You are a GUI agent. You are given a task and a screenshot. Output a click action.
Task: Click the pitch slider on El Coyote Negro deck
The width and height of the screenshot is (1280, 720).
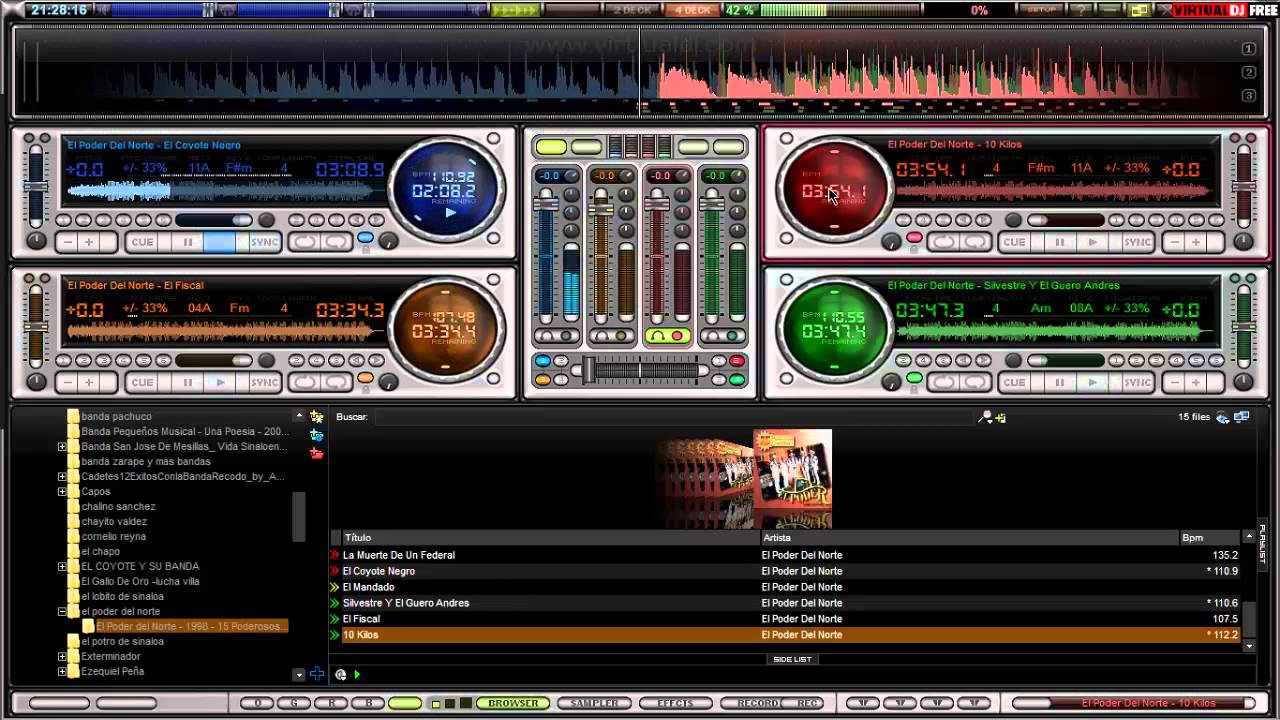(x=37, y=187)
